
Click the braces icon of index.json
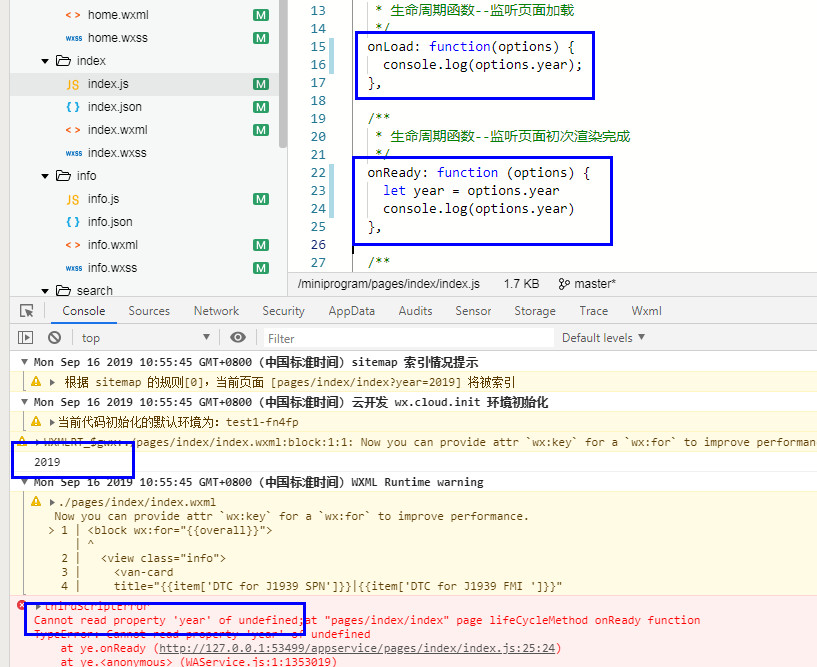73,107
